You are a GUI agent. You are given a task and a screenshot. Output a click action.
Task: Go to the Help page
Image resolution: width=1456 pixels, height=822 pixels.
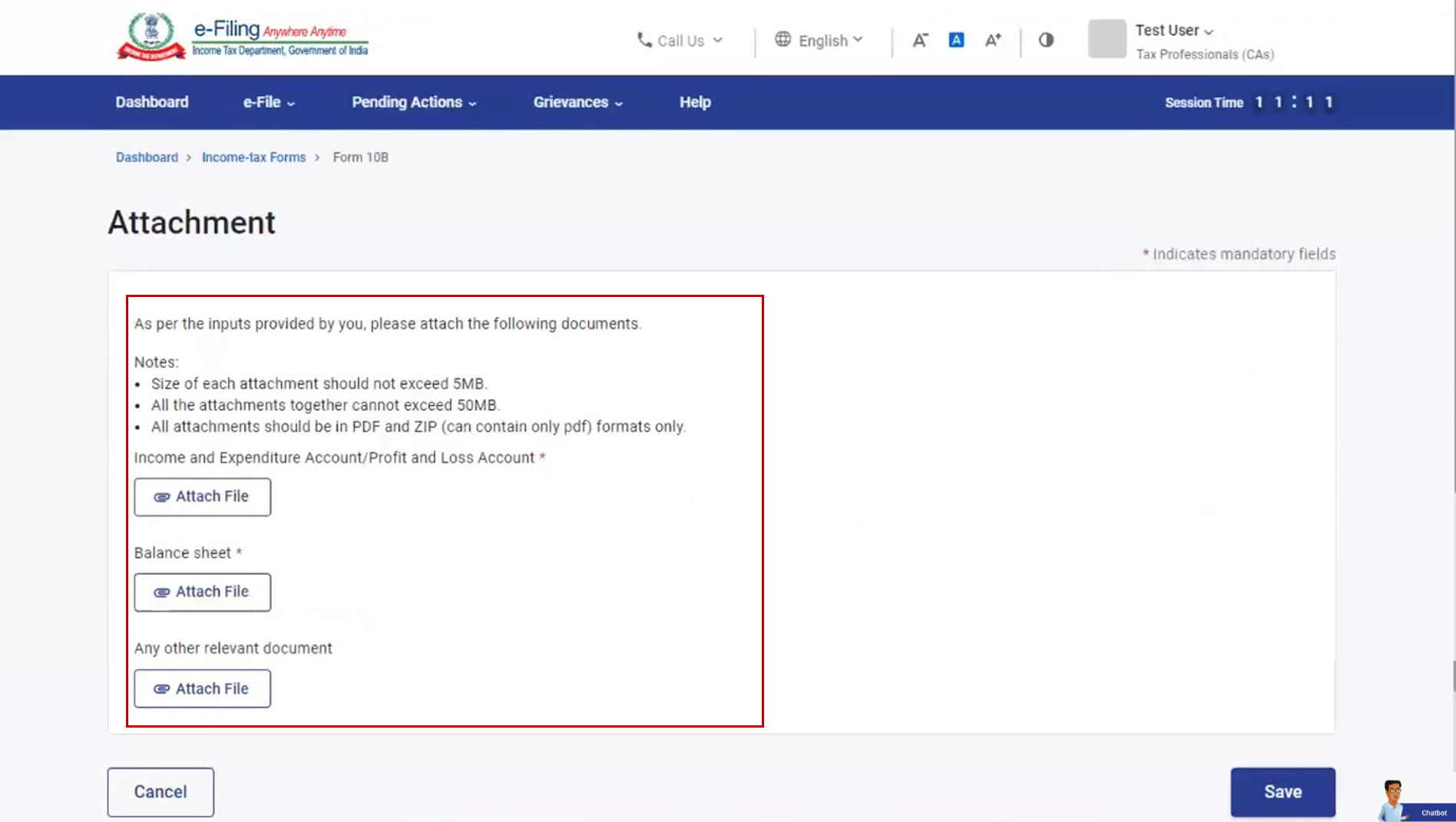695,102
